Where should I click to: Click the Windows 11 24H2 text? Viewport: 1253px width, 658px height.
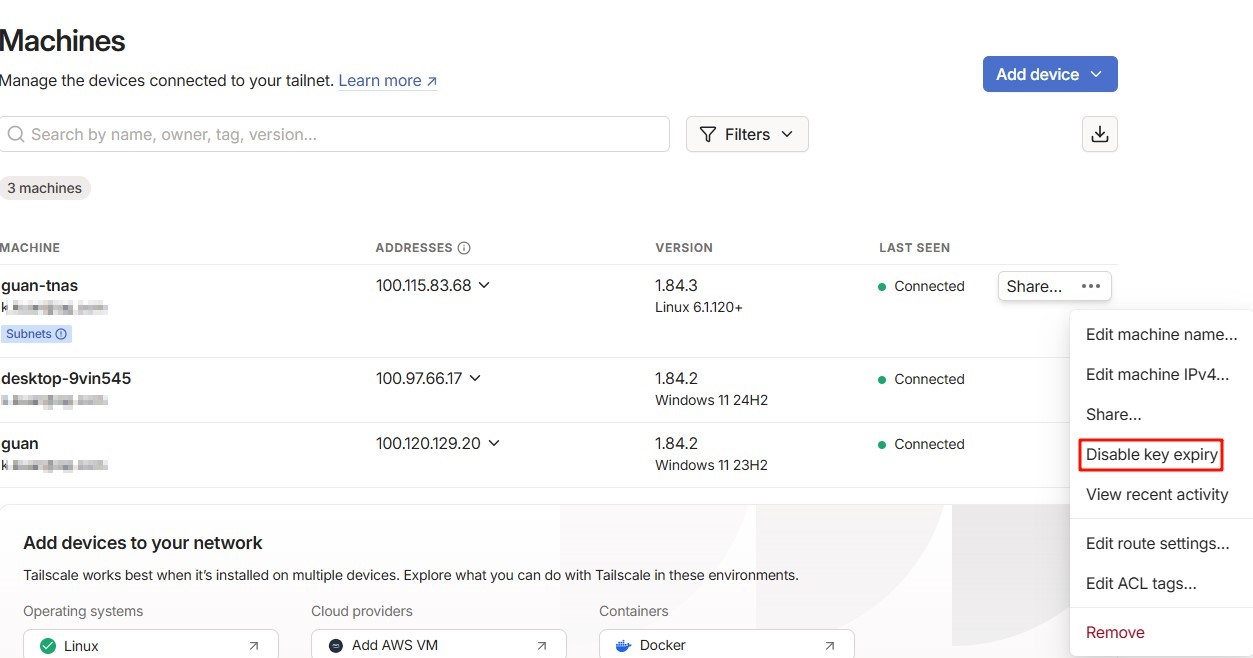pos(711,400)
